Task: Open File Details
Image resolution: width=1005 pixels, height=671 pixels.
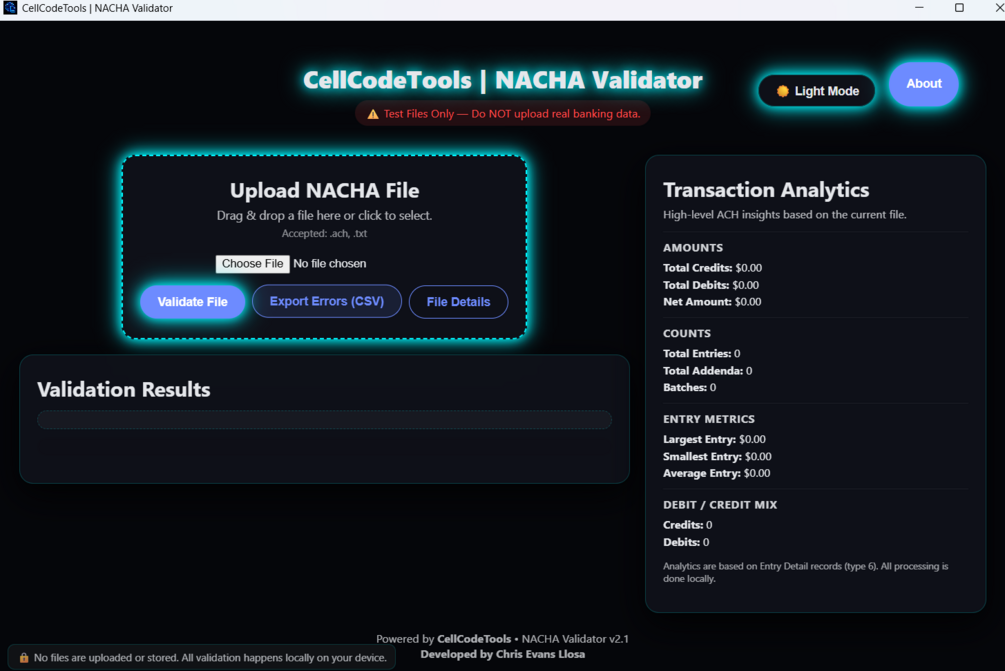Action: coord(458,302)
